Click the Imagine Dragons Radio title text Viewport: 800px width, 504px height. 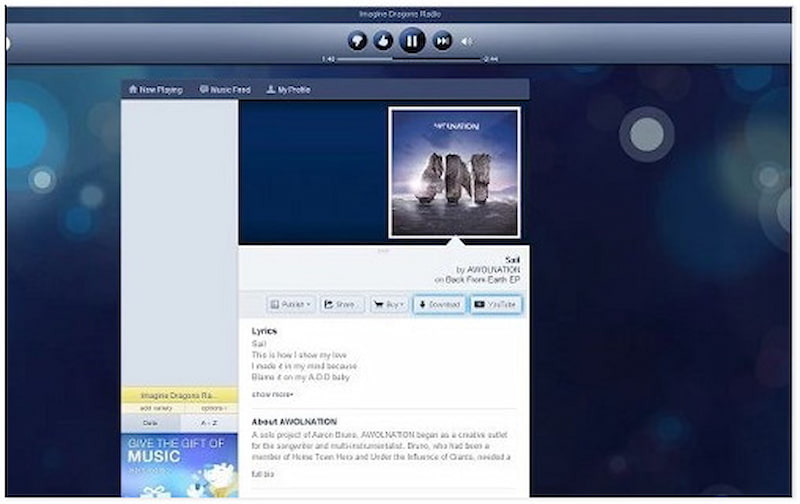click(399, 14)
